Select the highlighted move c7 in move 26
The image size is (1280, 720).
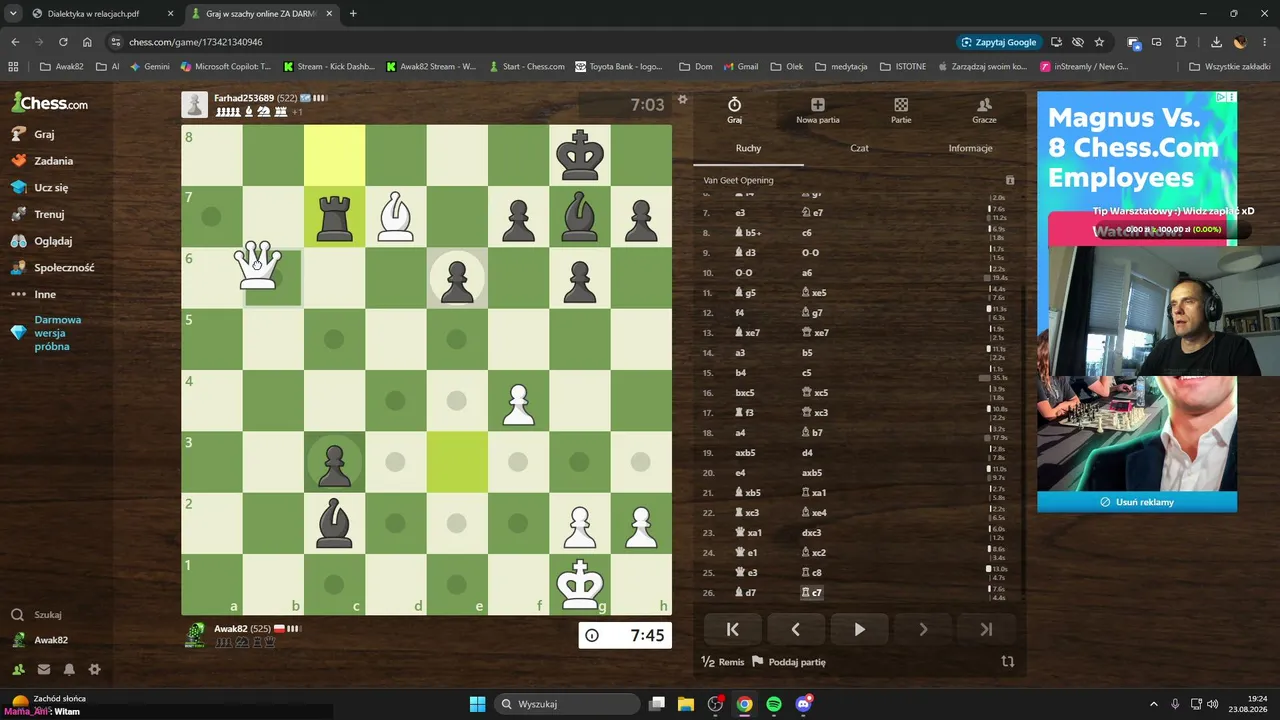pos(812,593)
